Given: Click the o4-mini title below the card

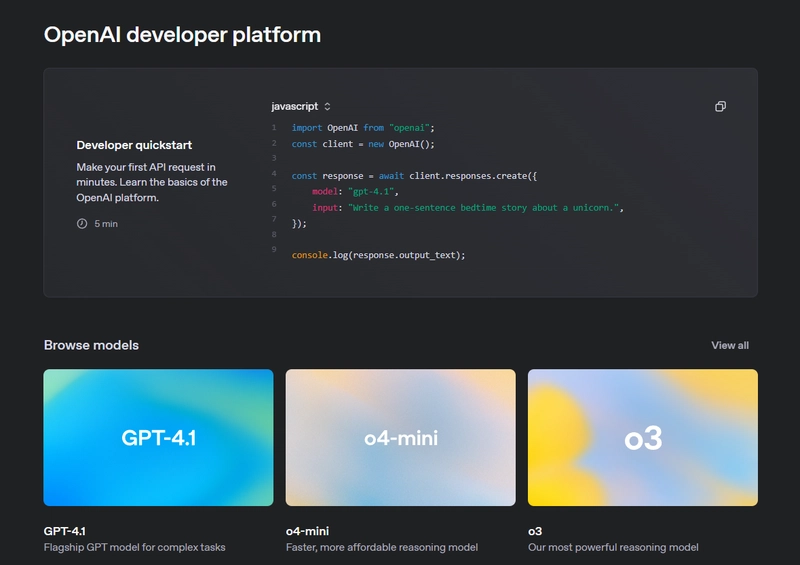Looking at the screenshot, I should click(308, 531).
